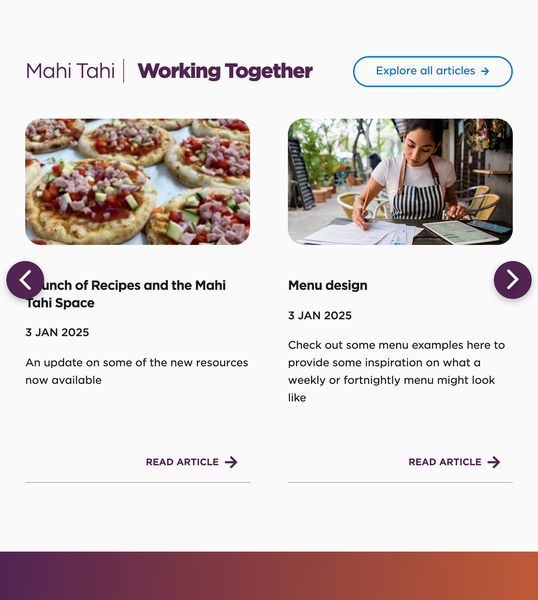
Task: Open Read Article for the Recipes launch post
Action: tap(191, 462)
